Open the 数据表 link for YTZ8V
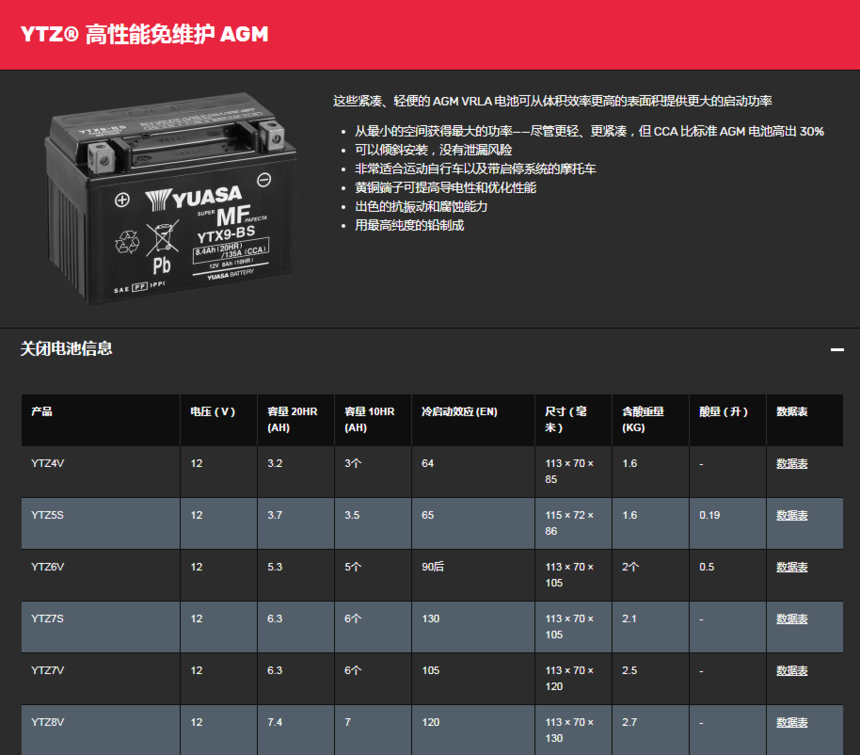Image resolution: width=860 pixels, height=755 pixels. 792,722
